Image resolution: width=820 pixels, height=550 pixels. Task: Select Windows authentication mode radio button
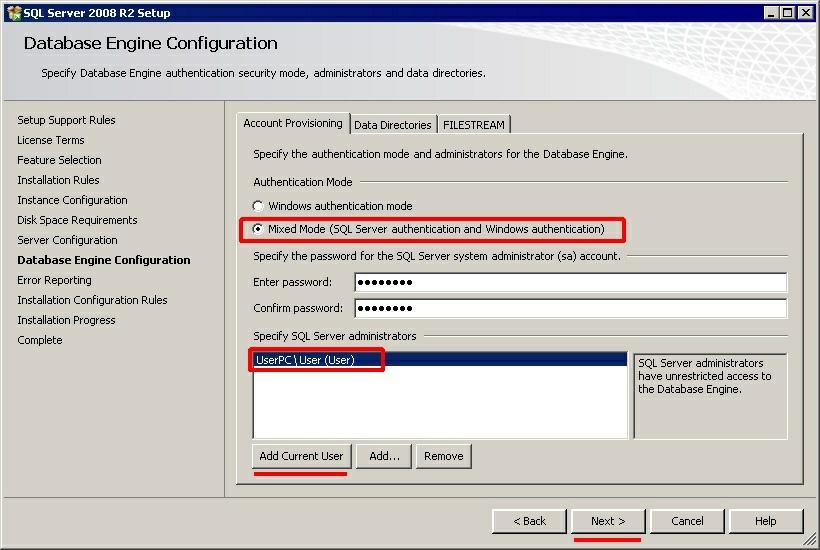pyautogui.click(x=258, y=206)
